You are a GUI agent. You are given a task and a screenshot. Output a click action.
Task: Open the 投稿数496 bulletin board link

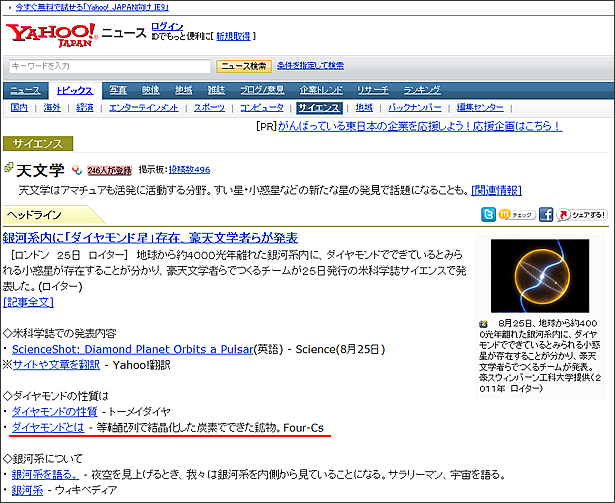pos(189,170)
